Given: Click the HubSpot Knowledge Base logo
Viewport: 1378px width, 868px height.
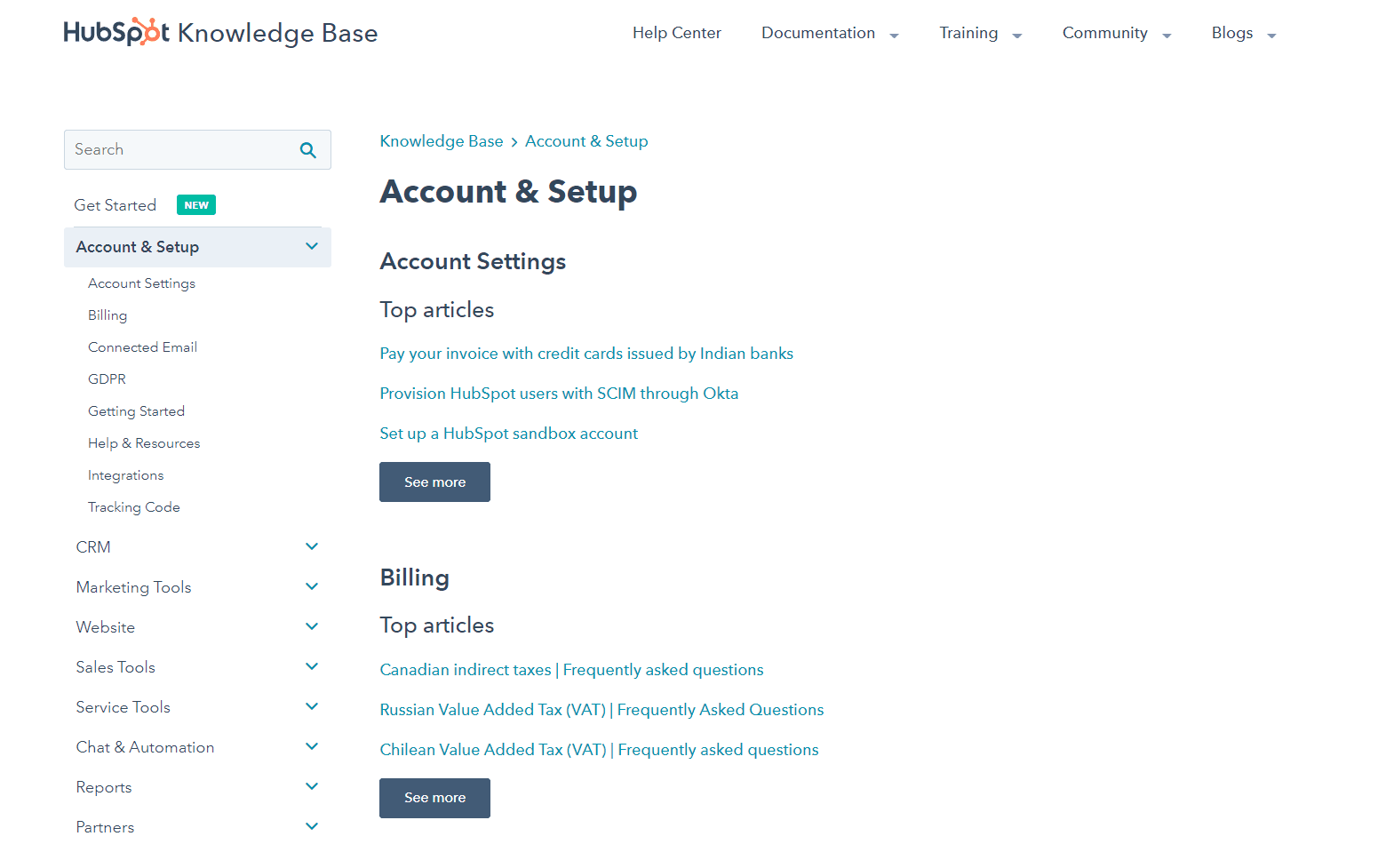Looking at the screenshot, I should point(220,33).
